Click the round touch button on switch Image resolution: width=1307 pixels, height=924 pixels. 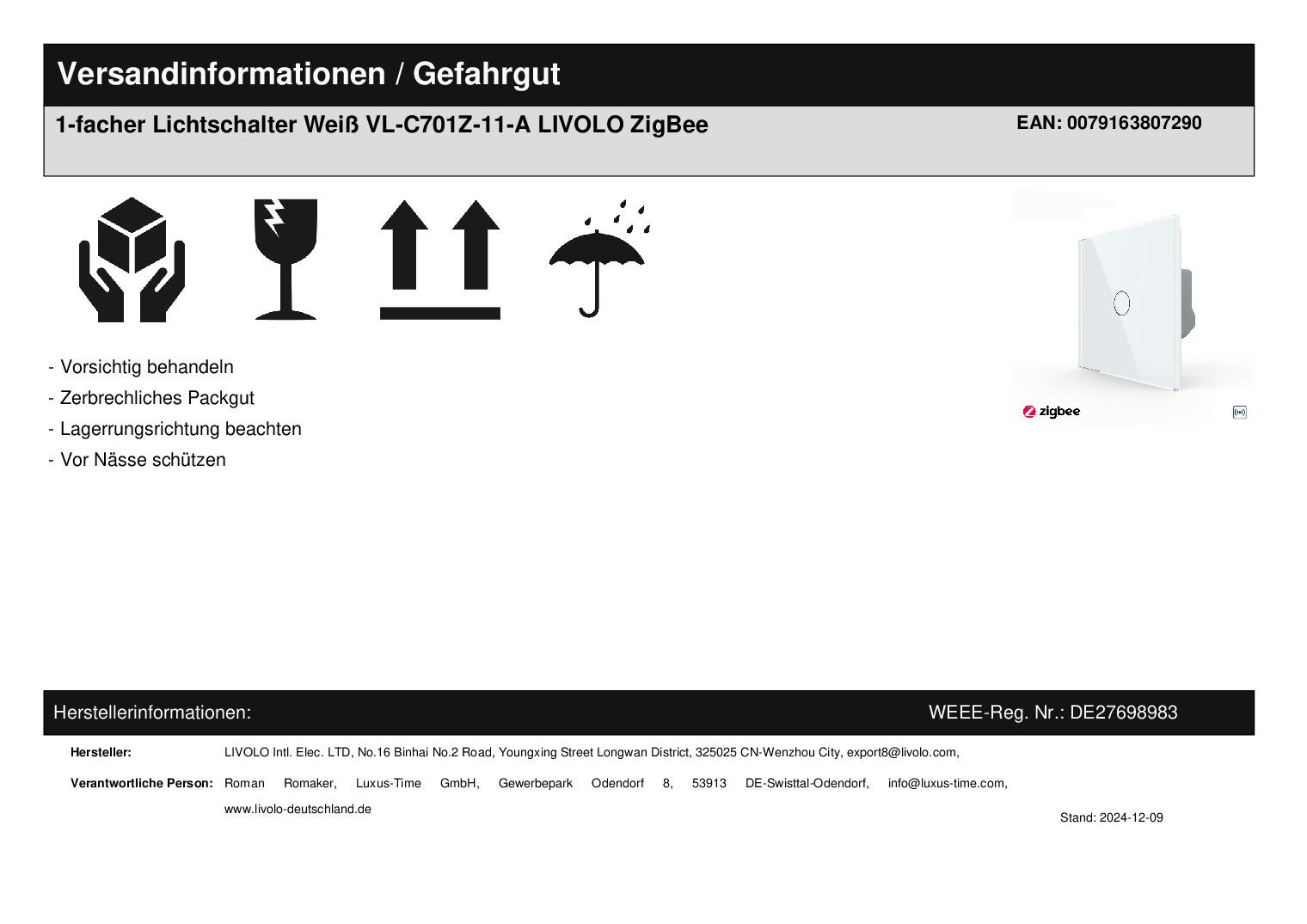click(x=1121, y=303)
